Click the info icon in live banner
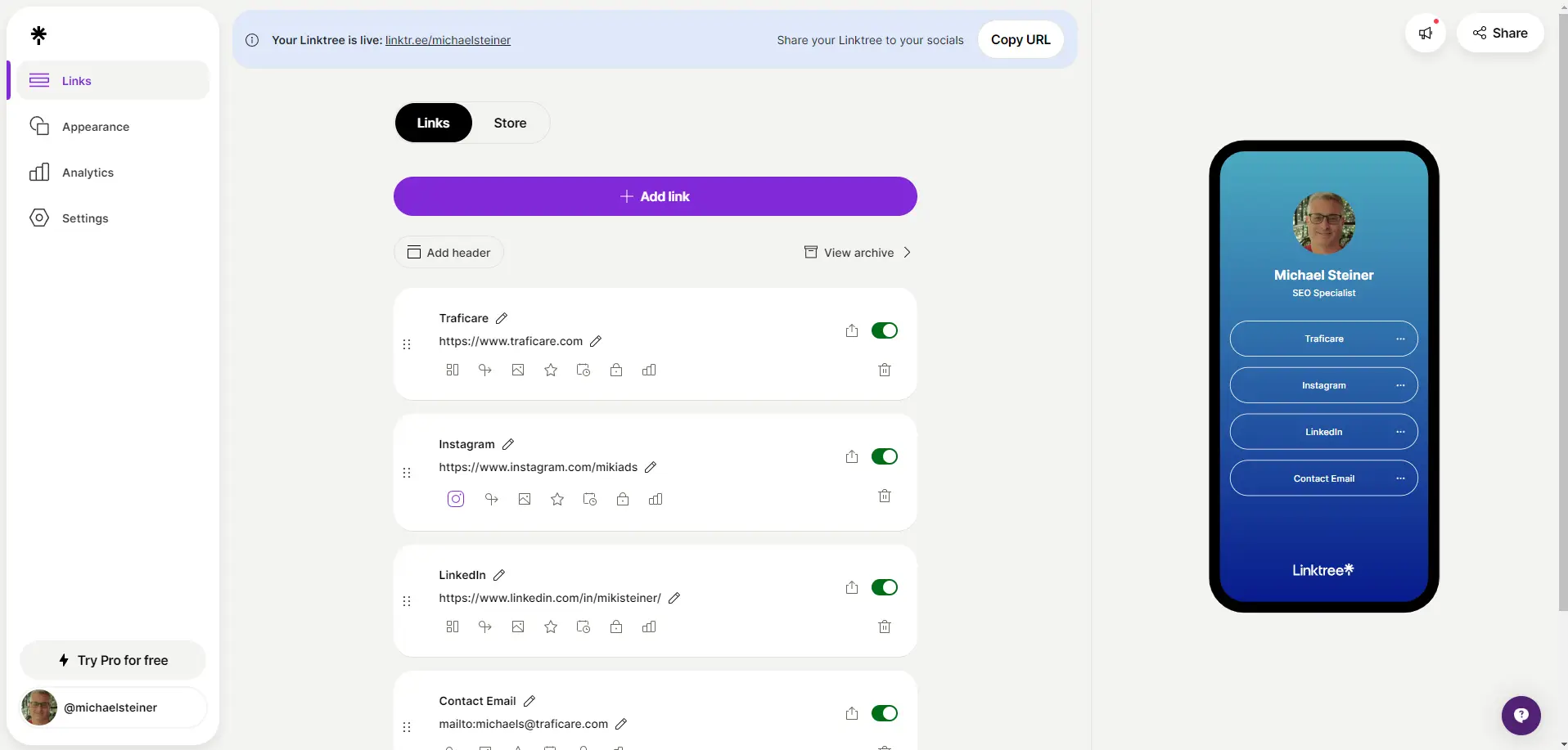The width and height of the screenshot is (1568, 750). pyautogui.click(x=252, y=40)
